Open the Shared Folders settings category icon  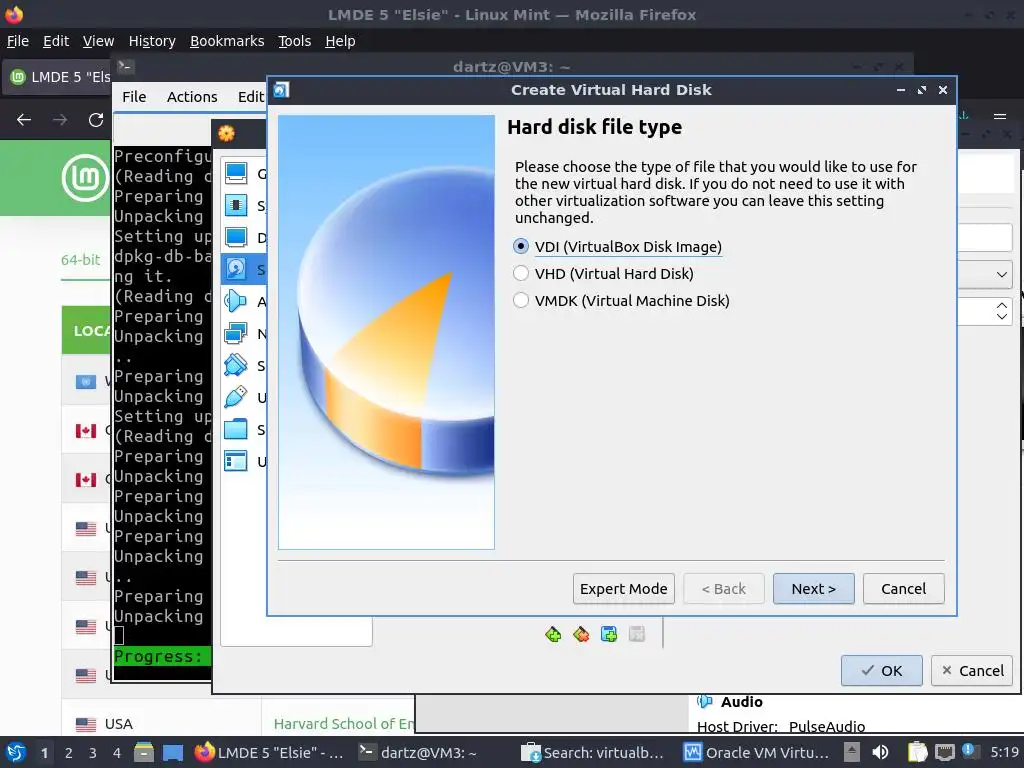click(236, 429)
